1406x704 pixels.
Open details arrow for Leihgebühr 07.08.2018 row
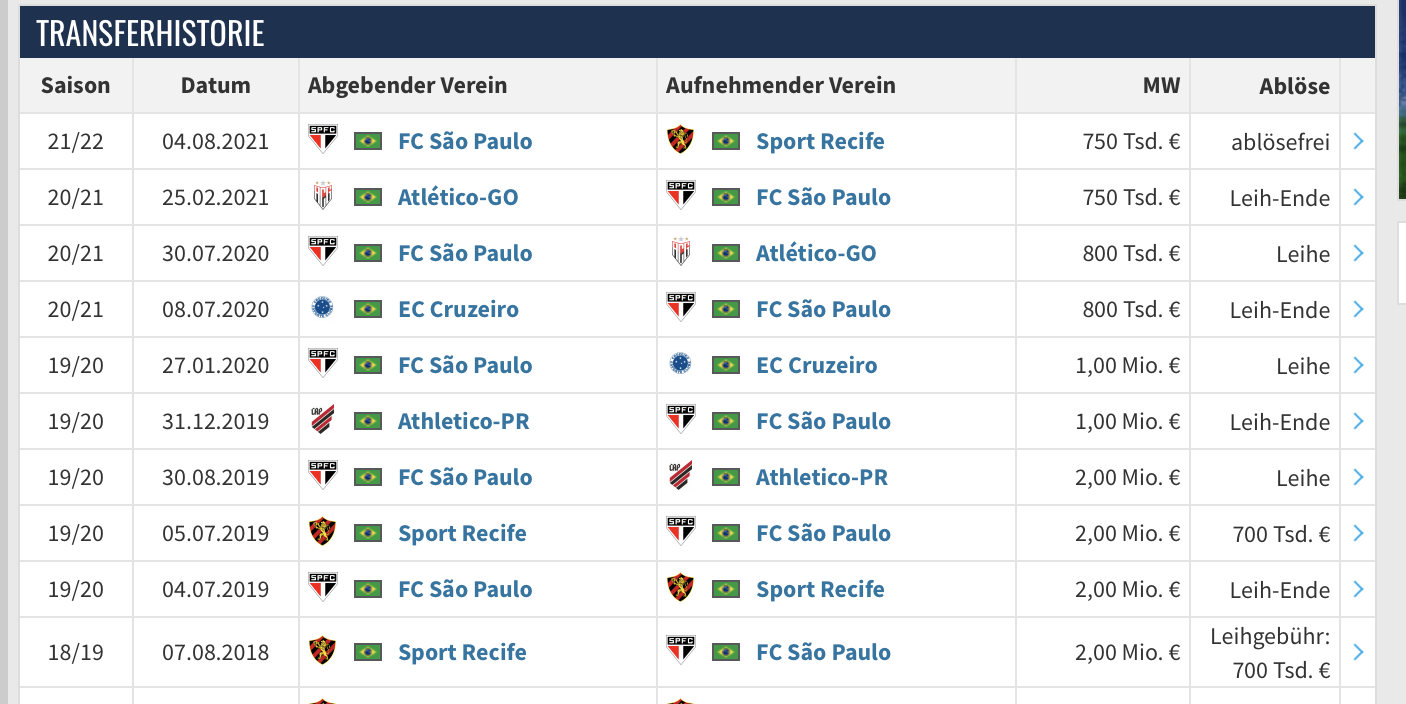[1358, 652]
